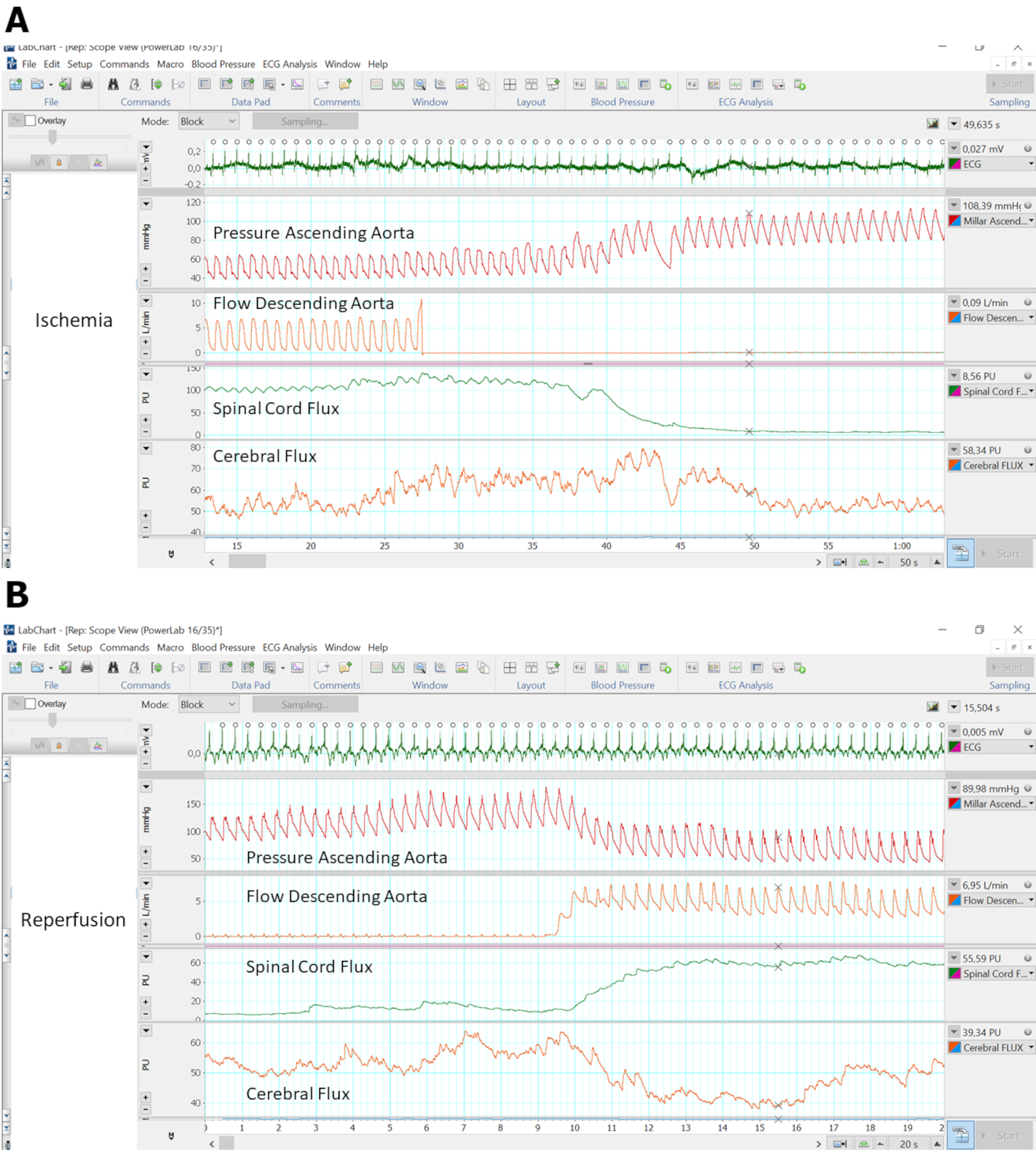Open Zoom View icon in Ischemia window toolbar

[420, 84]
